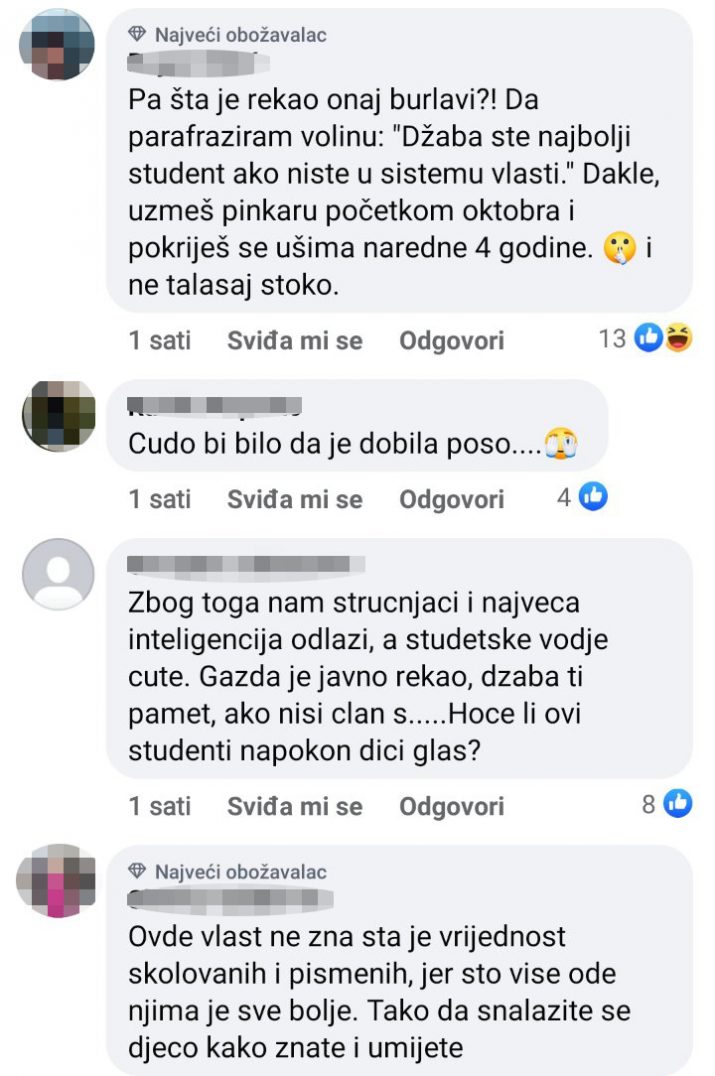Click the like reaction icon beside the count 8
This screenshot has width=715, height=1076.
tap(678, 803)
